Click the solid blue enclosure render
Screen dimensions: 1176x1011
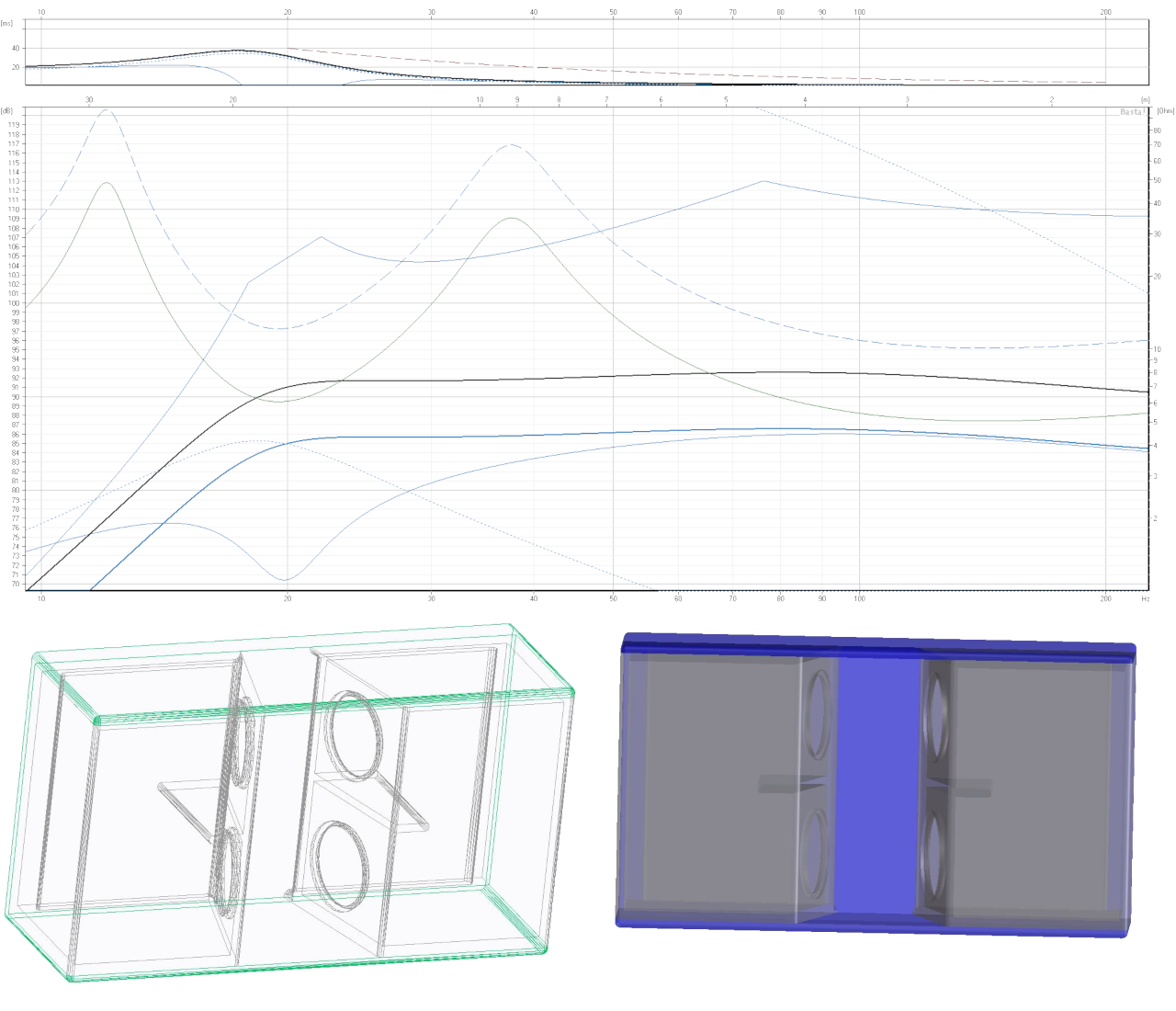point(876,784)
